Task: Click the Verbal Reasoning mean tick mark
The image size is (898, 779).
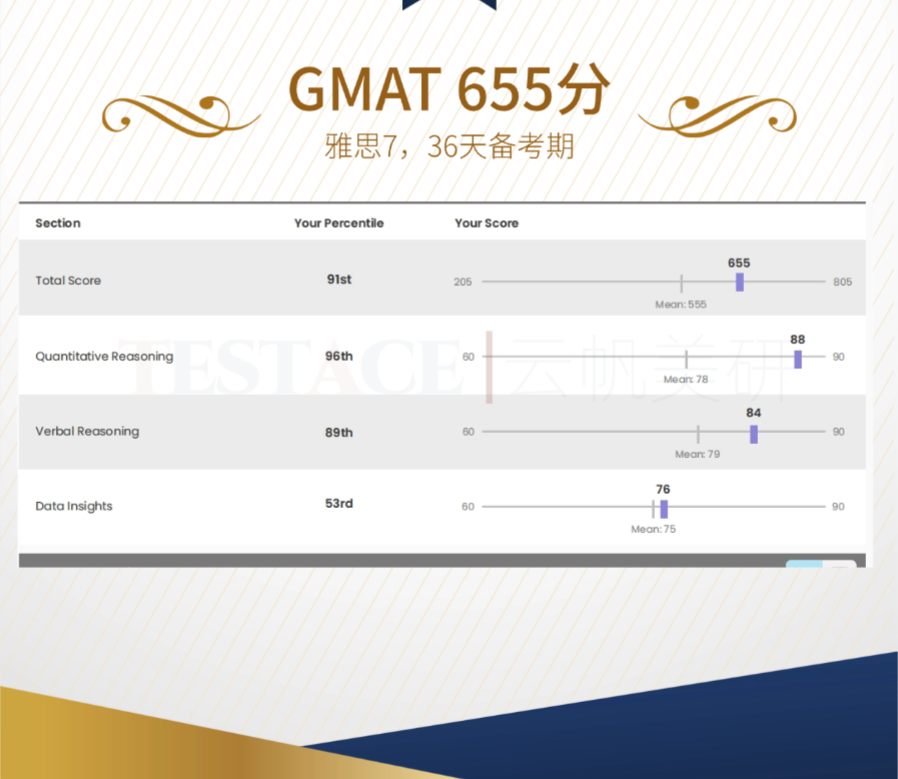Action: pos(698,433)
